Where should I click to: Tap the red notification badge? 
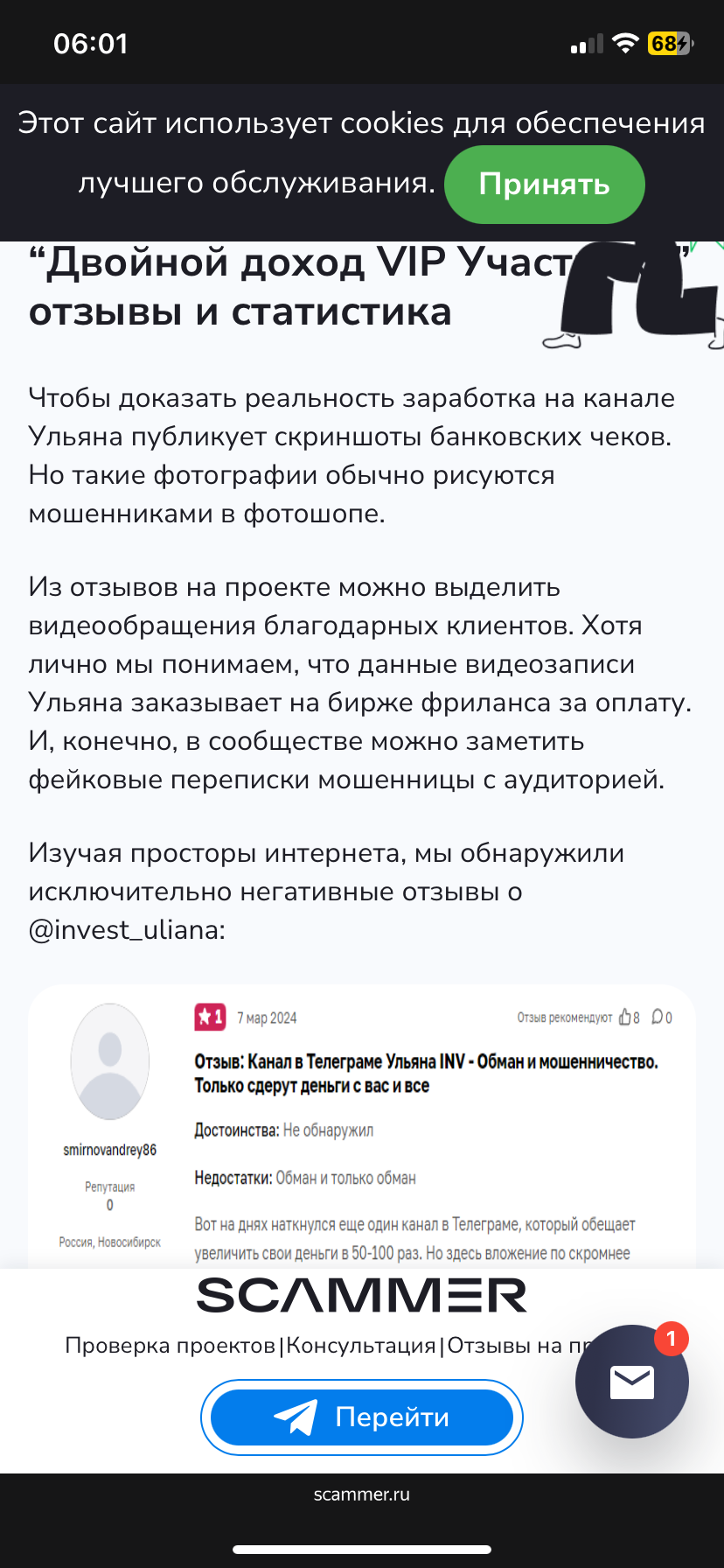click(672, 1339)
